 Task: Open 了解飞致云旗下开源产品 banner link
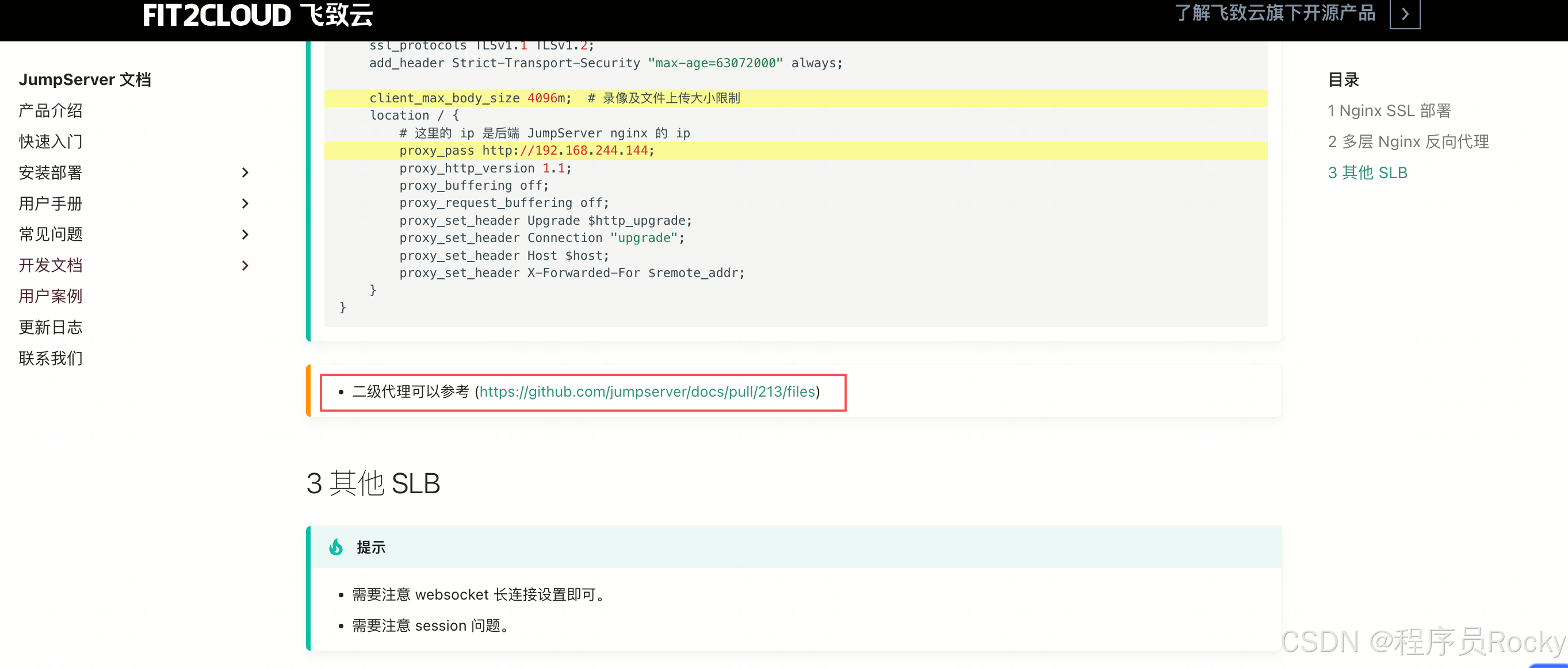(1275, 13)
